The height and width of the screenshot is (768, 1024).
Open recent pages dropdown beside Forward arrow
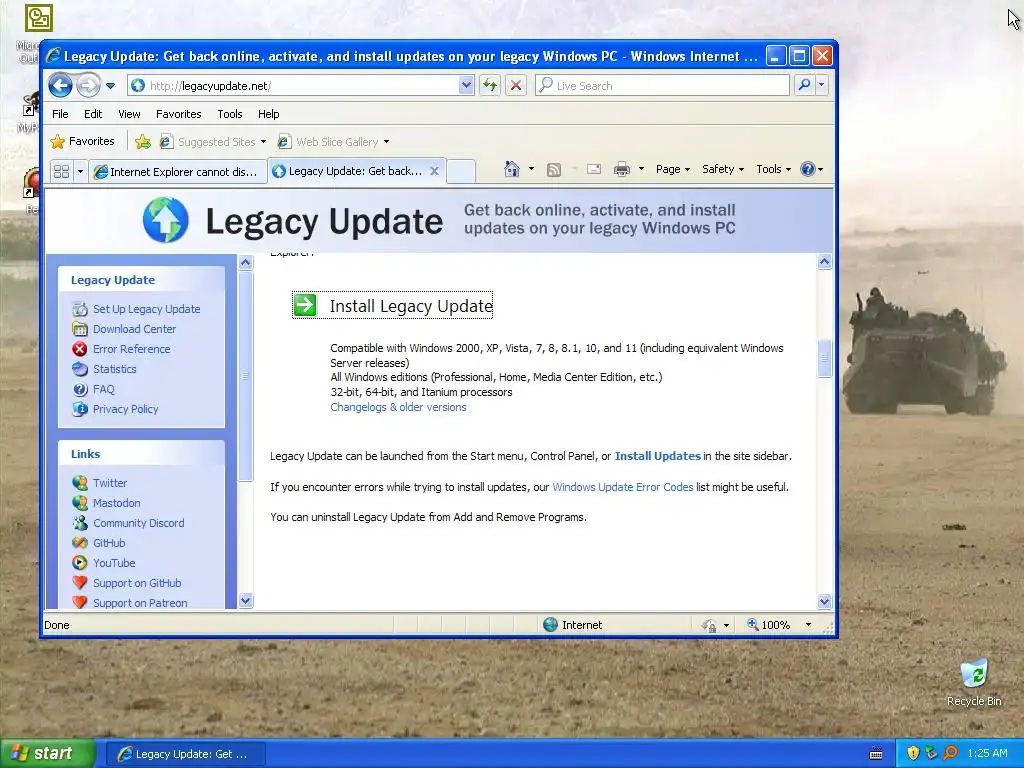[x=110, y=86]
